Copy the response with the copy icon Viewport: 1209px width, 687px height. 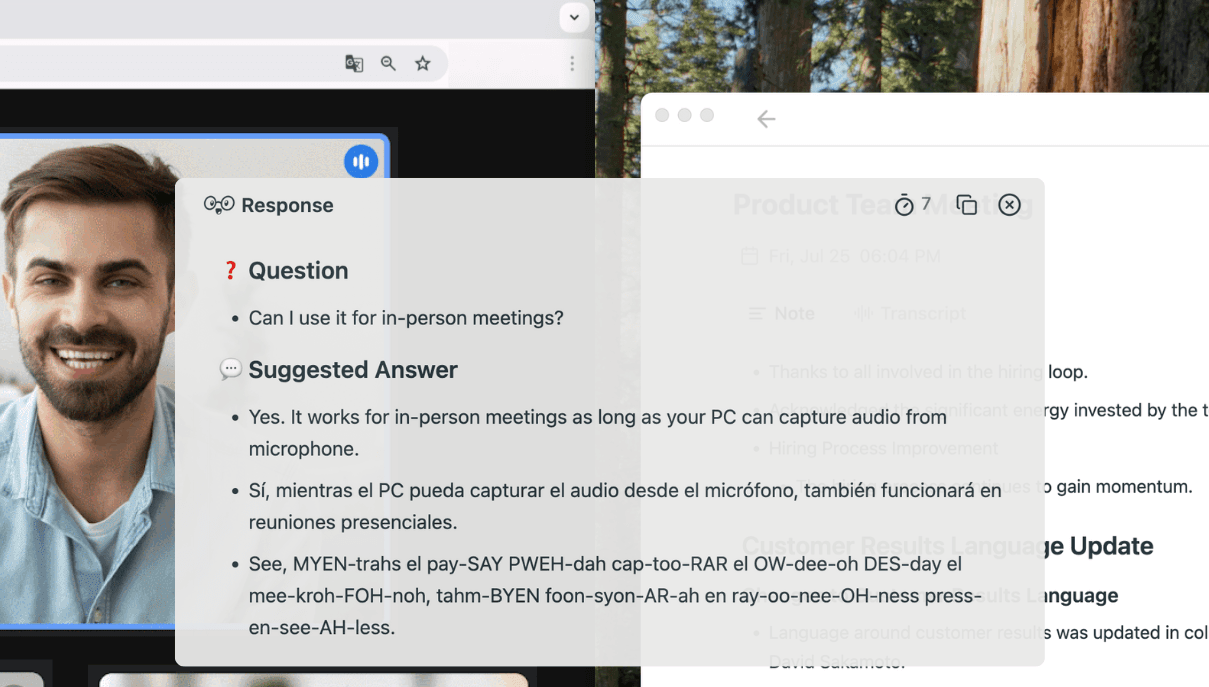[966, 205]
